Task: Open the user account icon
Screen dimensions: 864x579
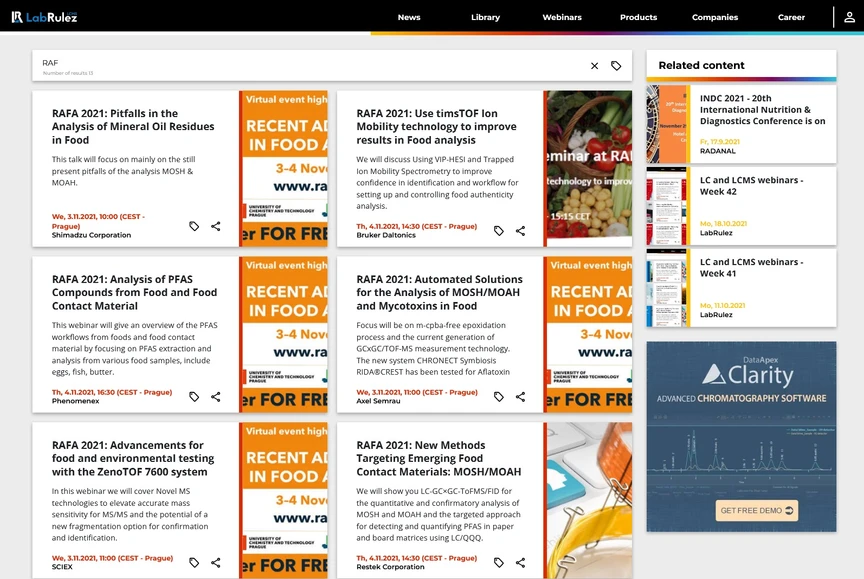Action: pyautogui.click(x=849, y=17)
